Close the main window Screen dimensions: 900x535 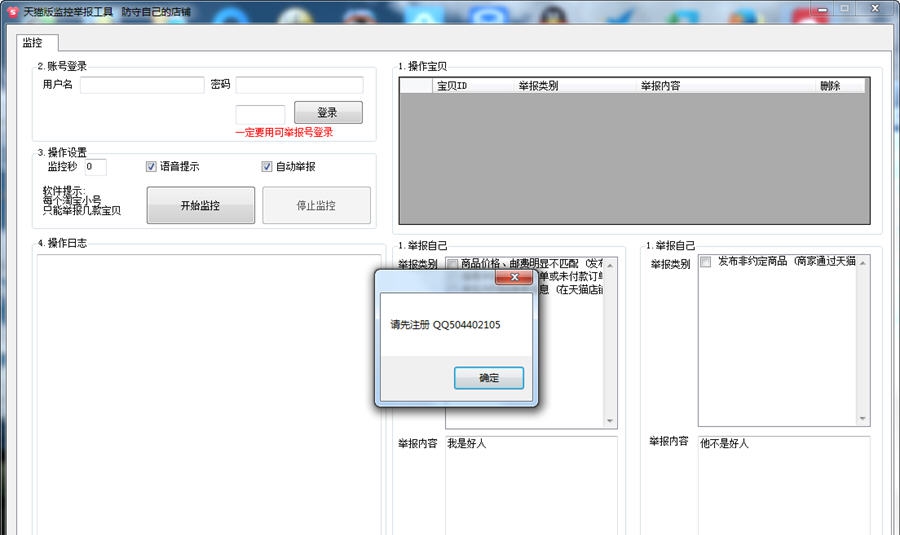click(x=875, y=8)
